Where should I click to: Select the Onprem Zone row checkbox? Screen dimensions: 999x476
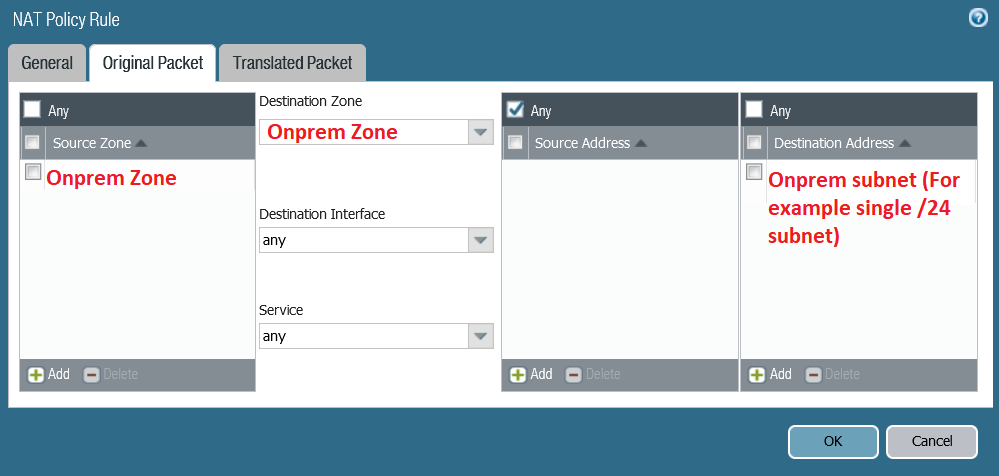(x=33, y=172)
